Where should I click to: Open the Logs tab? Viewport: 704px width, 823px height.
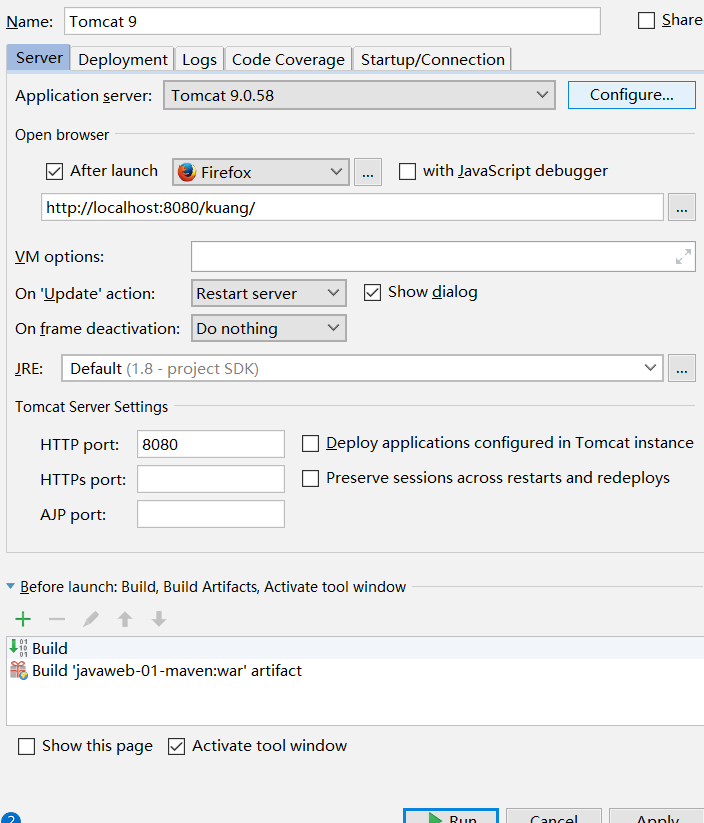click(x=199, y=59)
